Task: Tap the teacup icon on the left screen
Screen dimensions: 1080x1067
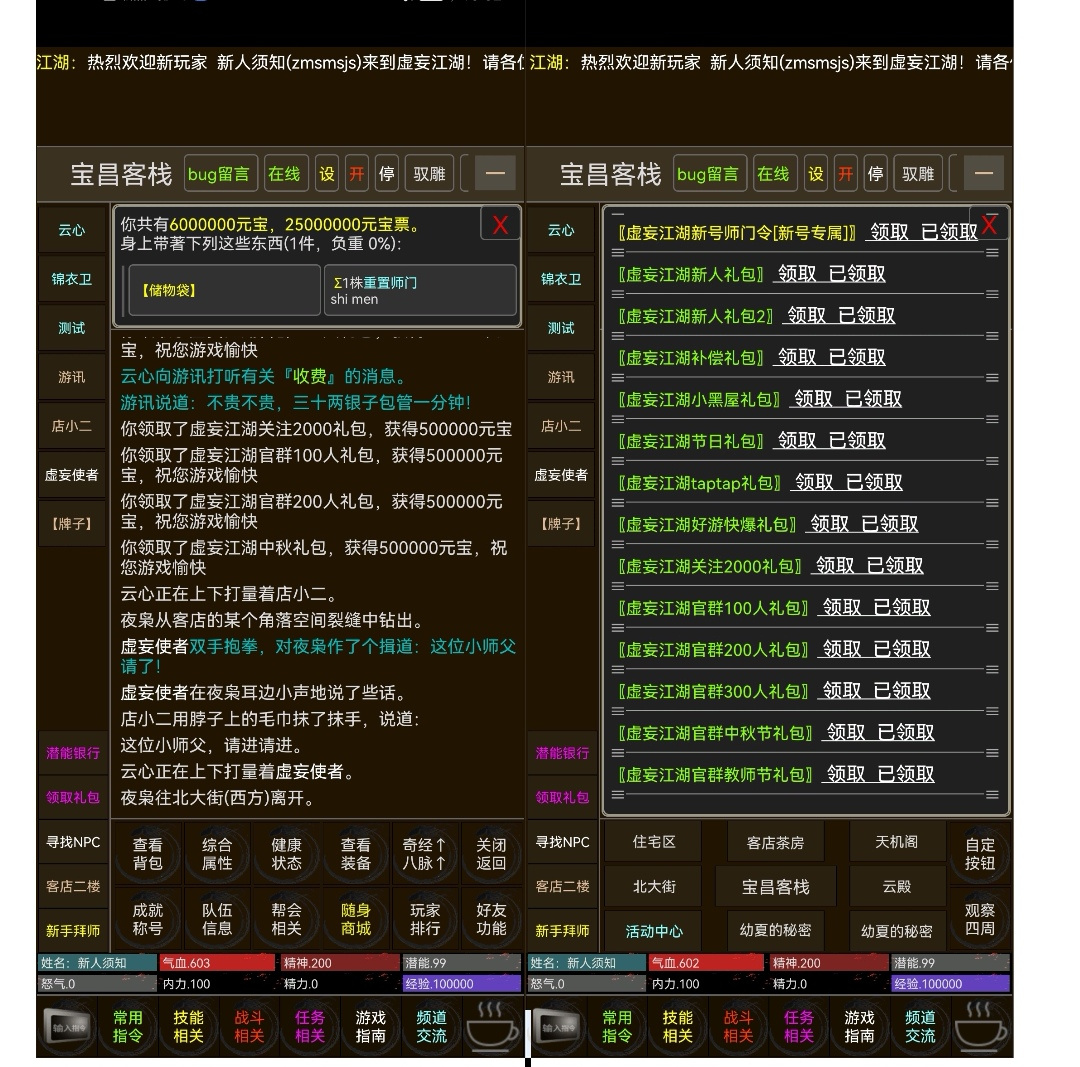Action: pyautogui.click(x=492, y=1026)
